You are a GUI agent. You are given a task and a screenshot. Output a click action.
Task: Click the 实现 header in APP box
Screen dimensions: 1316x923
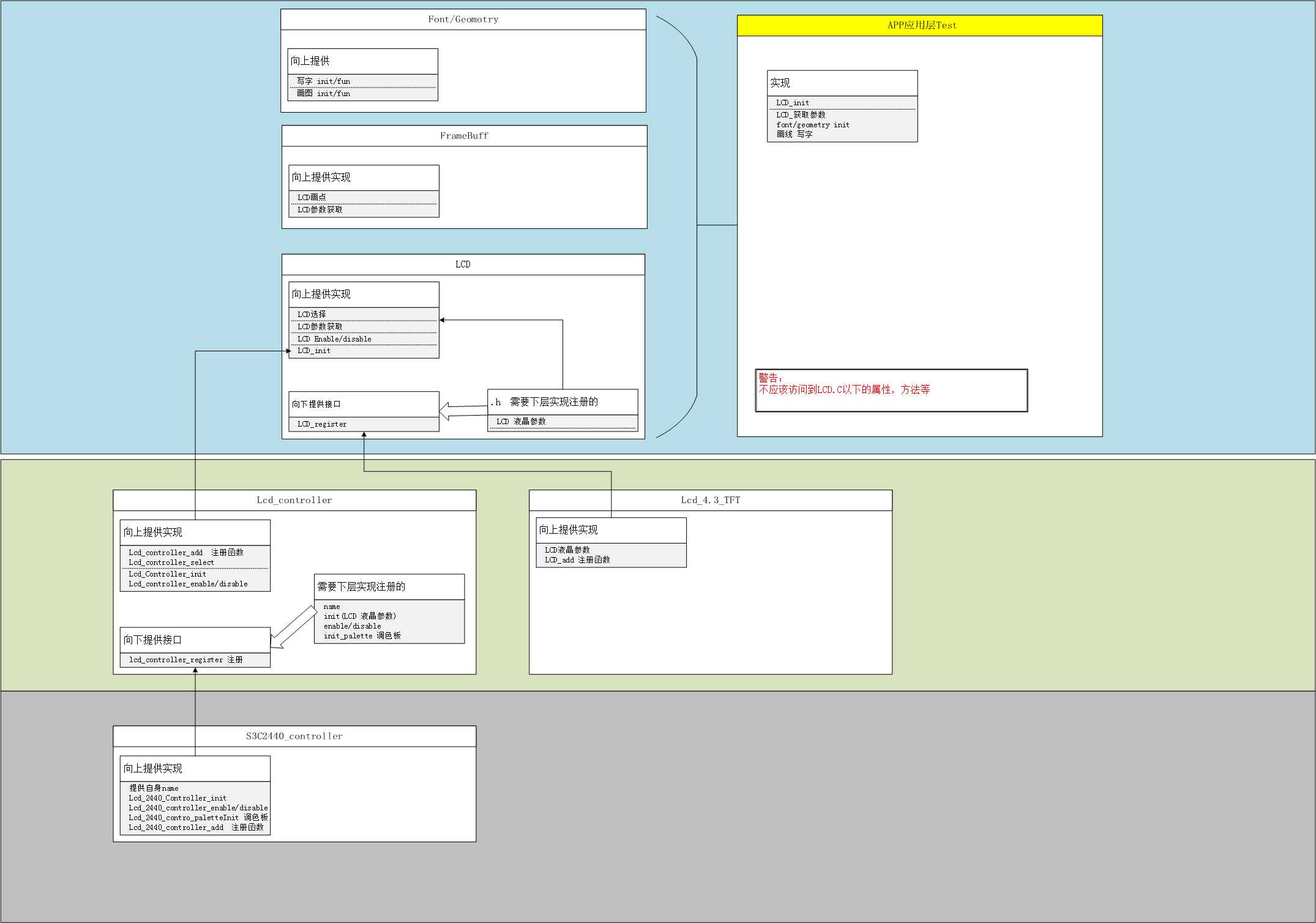click(x=842, y=83)
